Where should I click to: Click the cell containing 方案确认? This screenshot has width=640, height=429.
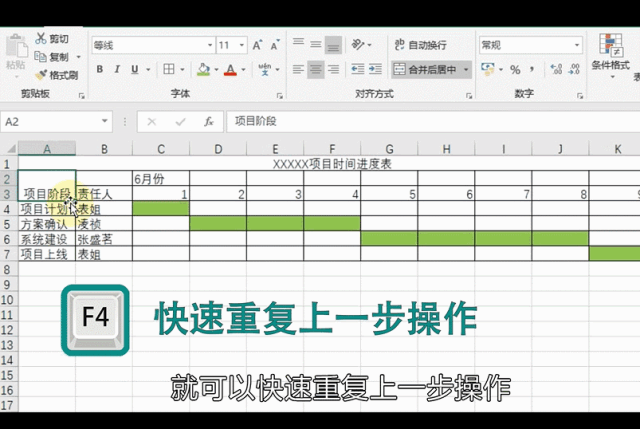pyautogui.click(x=47, y=224)
